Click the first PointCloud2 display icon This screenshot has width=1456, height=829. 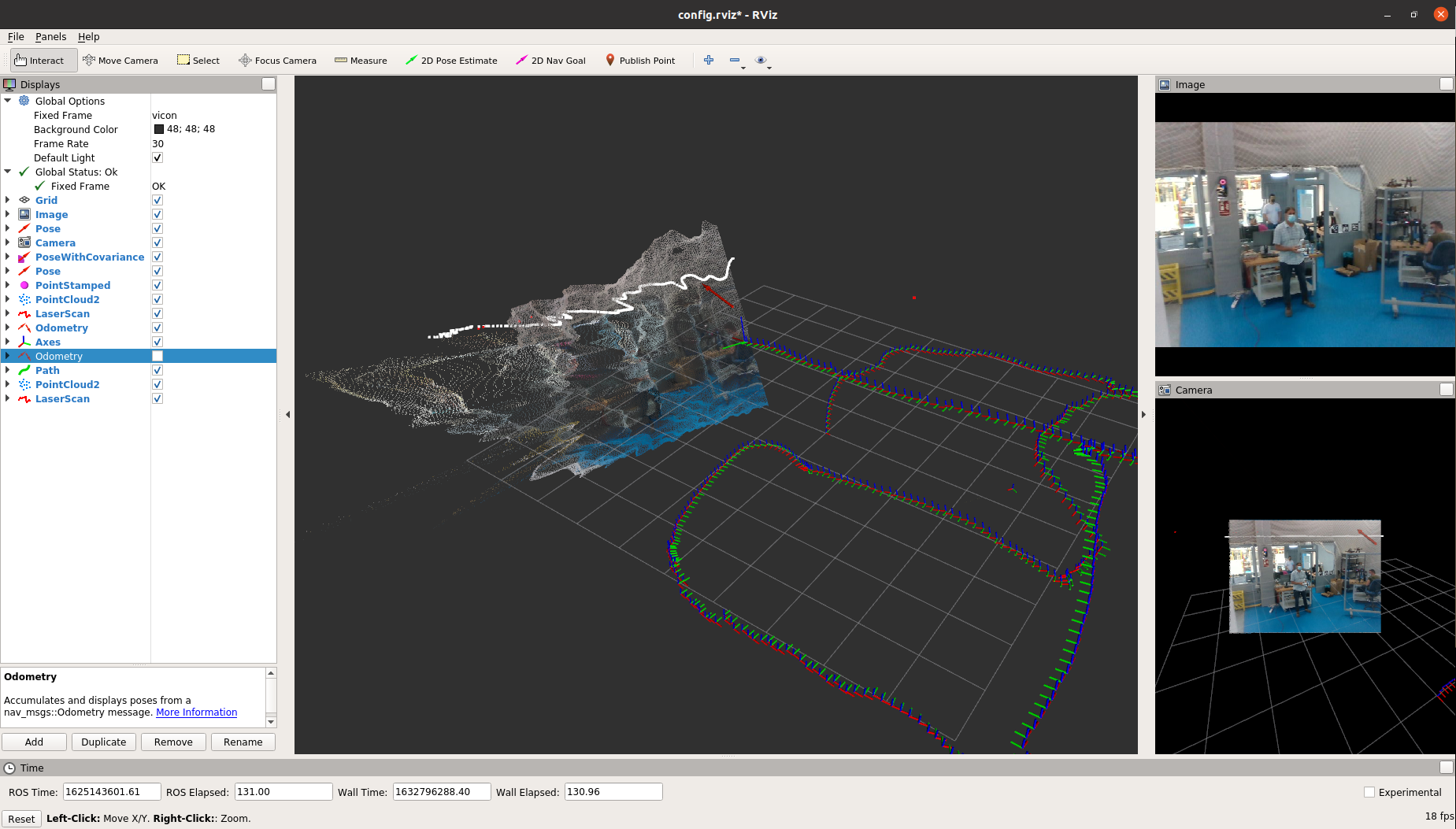click(x=24, y=299)
